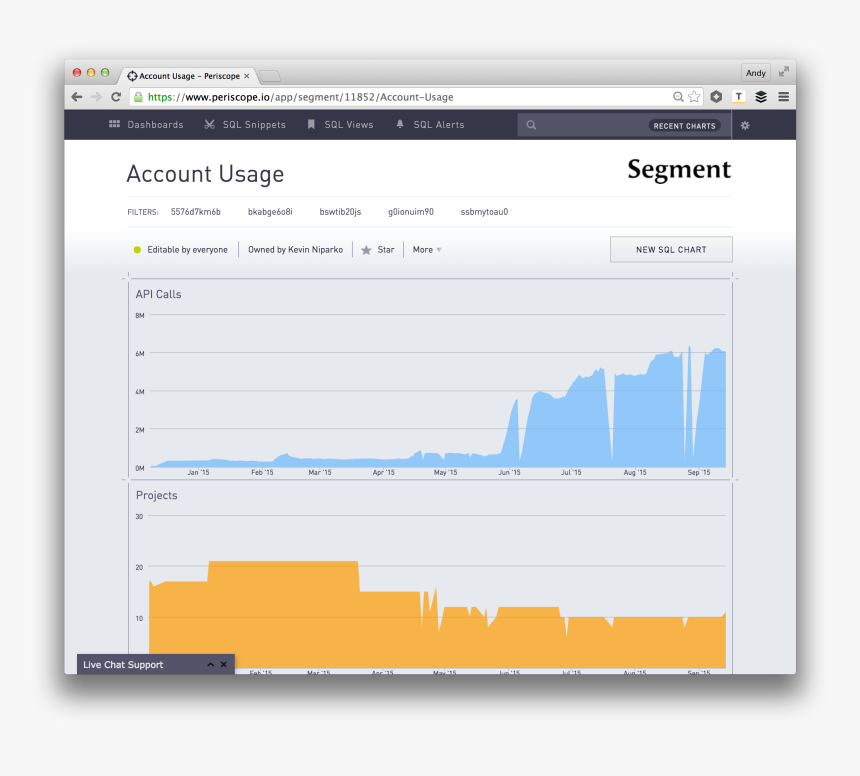Screen dimensions: 860x776
Task: Click the Jun '15 label on API Calls chart
Action: coord(509,472)
